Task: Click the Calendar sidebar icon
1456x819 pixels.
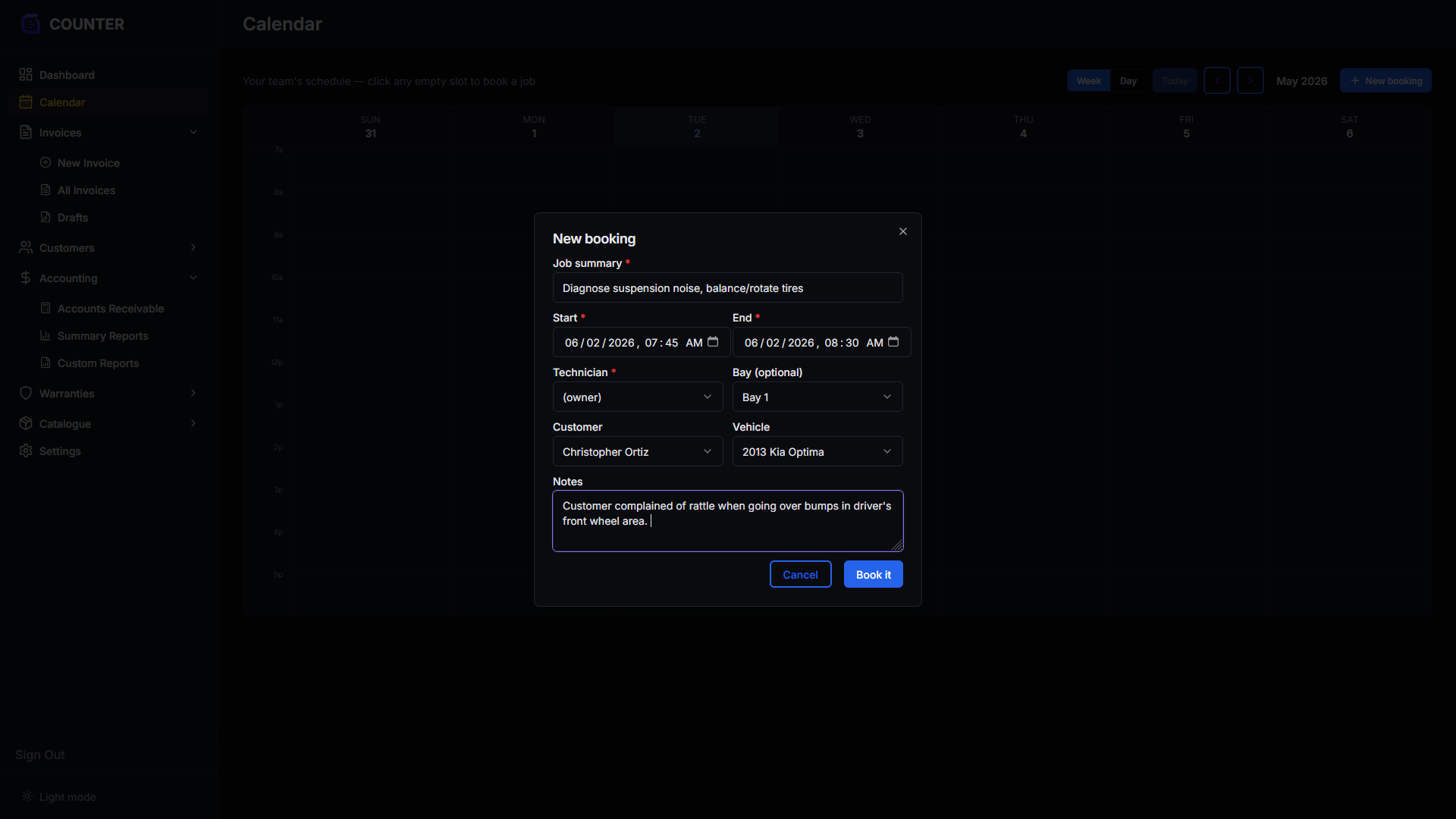Action: (x=26, y=102)
